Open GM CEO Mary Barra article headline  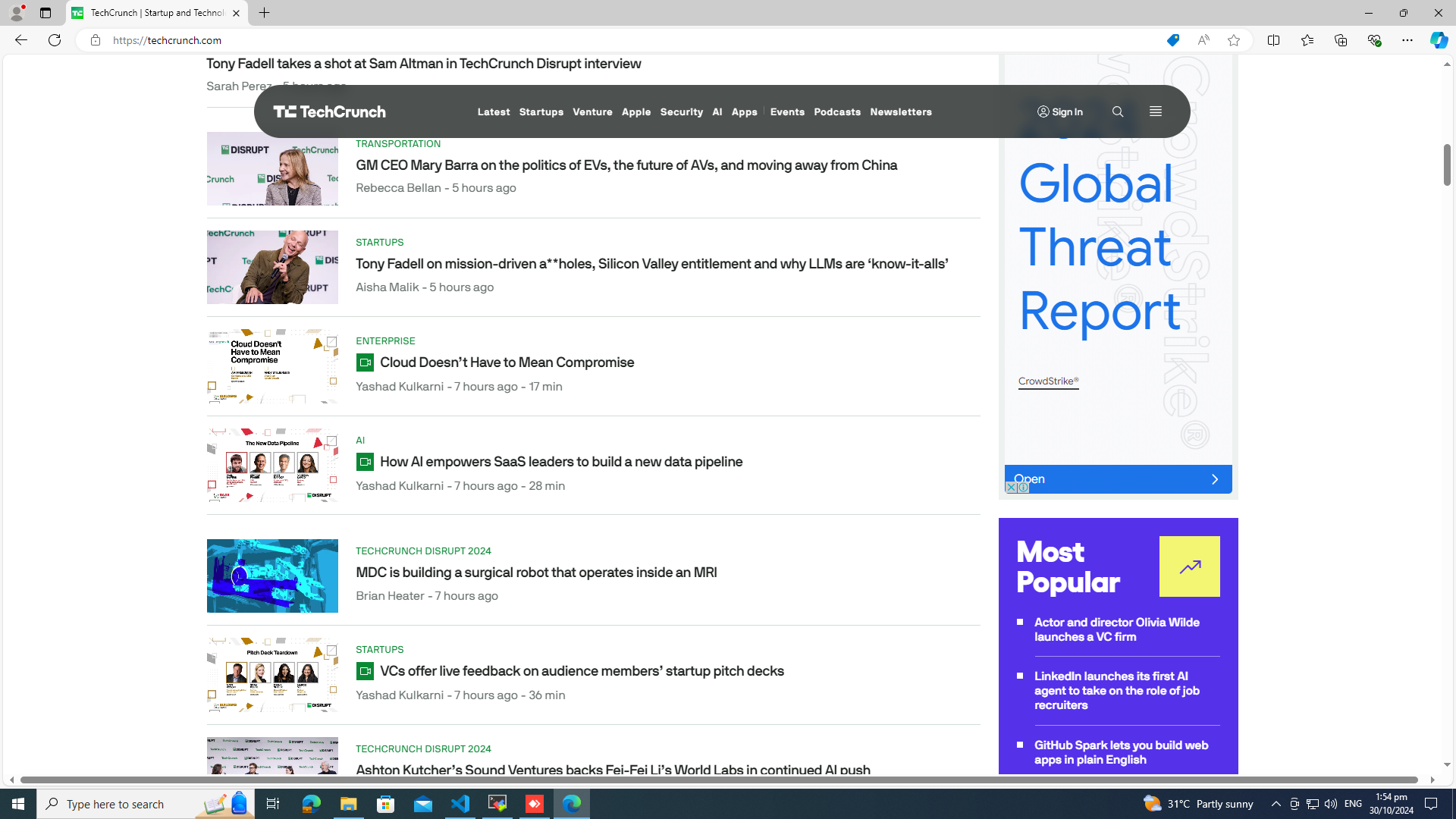[626, 165]
